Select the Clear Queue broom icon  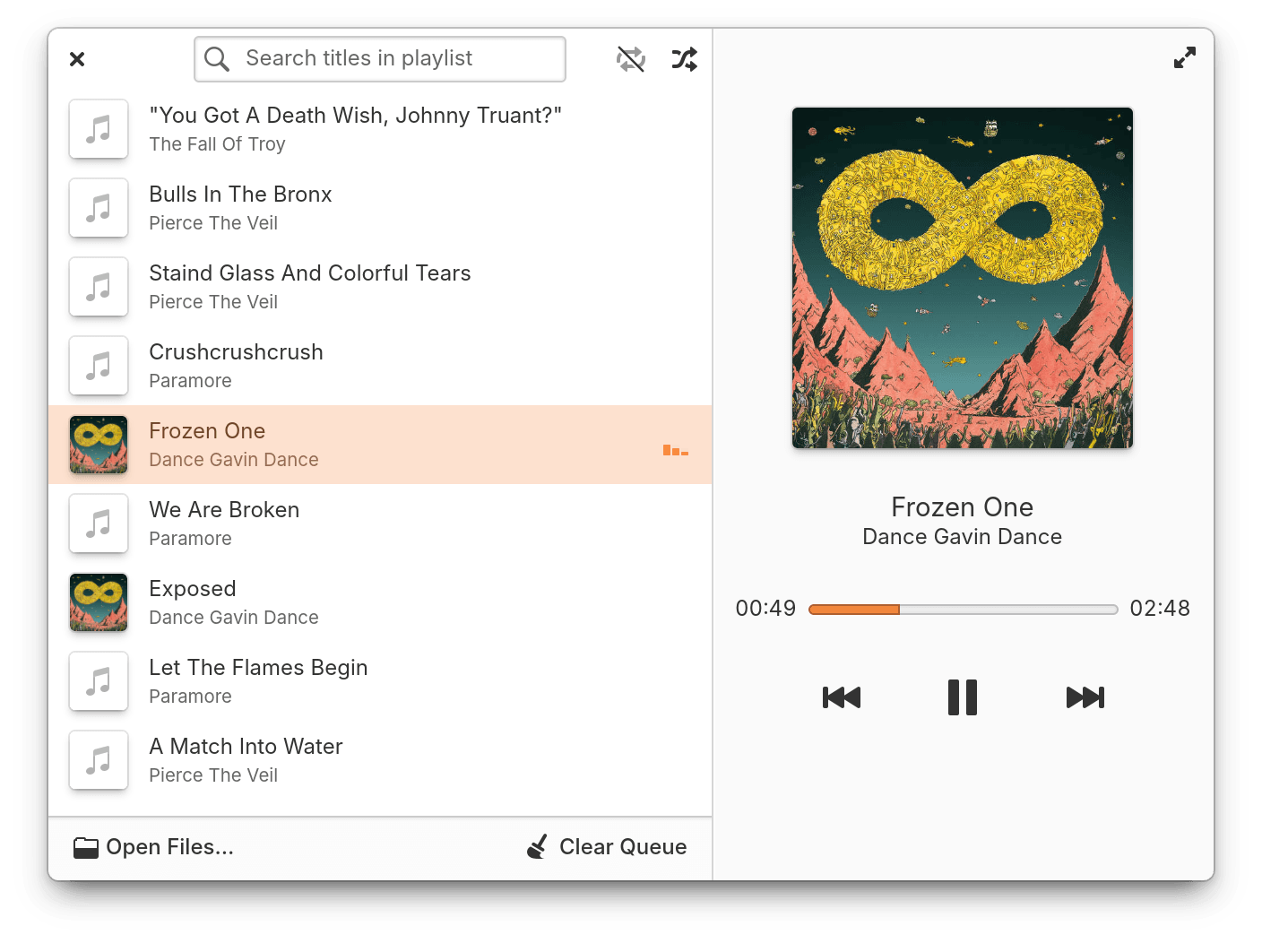coord(536,846)
